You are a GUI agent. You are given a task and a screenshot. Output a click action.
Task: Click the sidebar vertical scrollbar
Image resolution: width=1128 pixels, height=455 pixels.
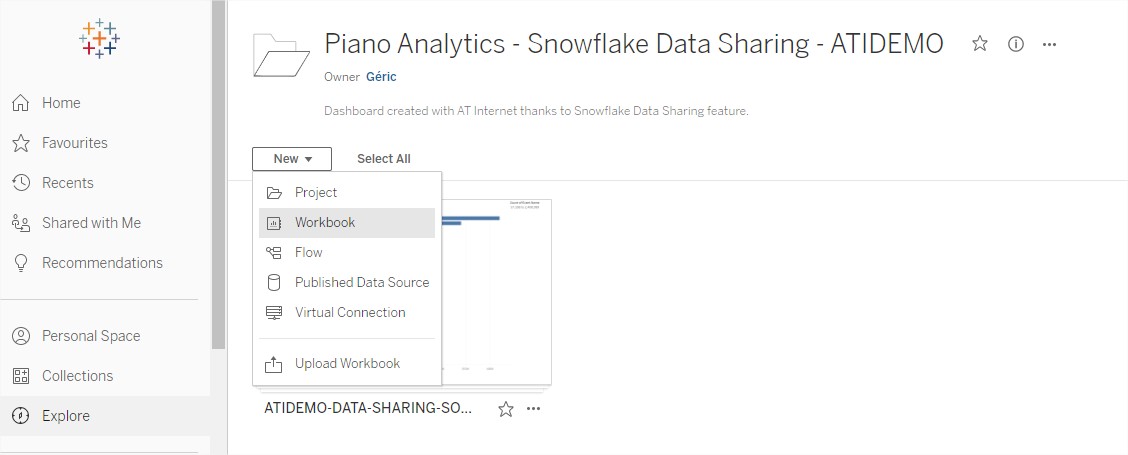tap(219, 175)
